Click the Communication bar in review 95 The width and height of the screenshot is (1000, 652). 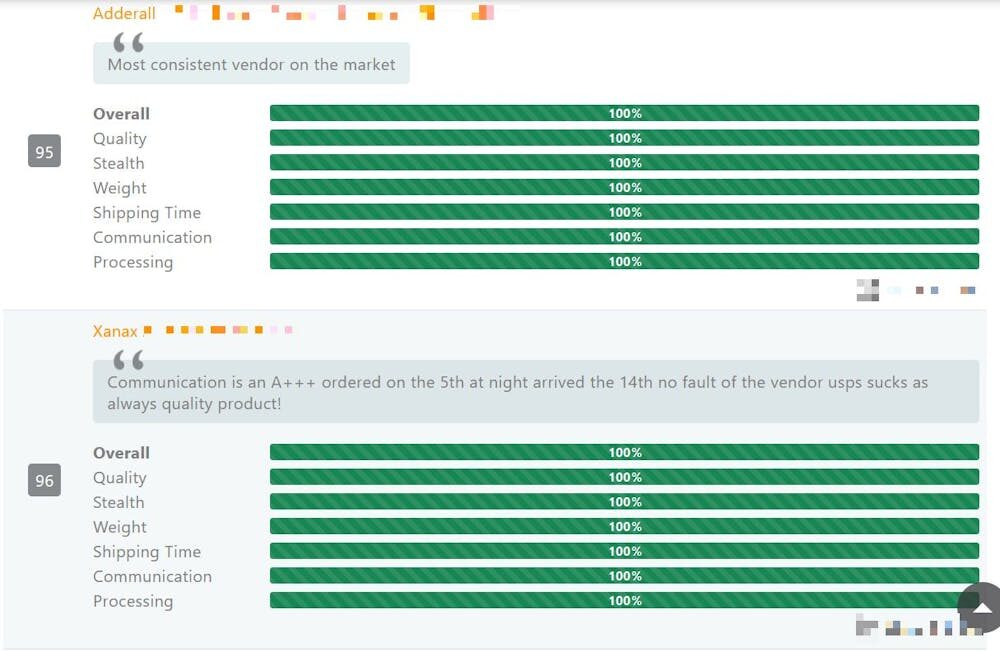click(624, 237)
